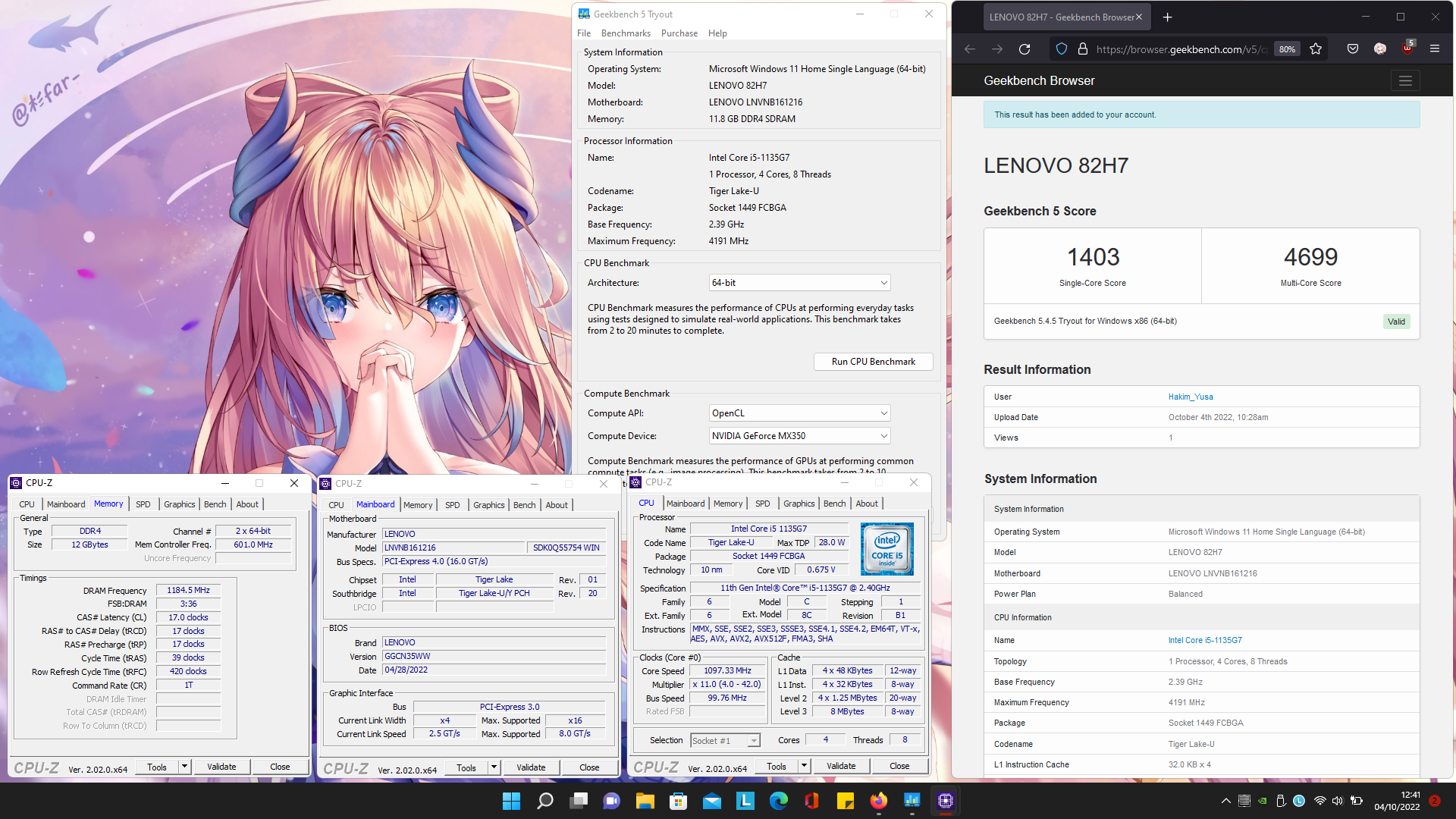The height and width of the screenshot is (819, 1456).
Task: Open Teams Chat on taskbar
Action: pyautogui.click(x=612, y=801)
